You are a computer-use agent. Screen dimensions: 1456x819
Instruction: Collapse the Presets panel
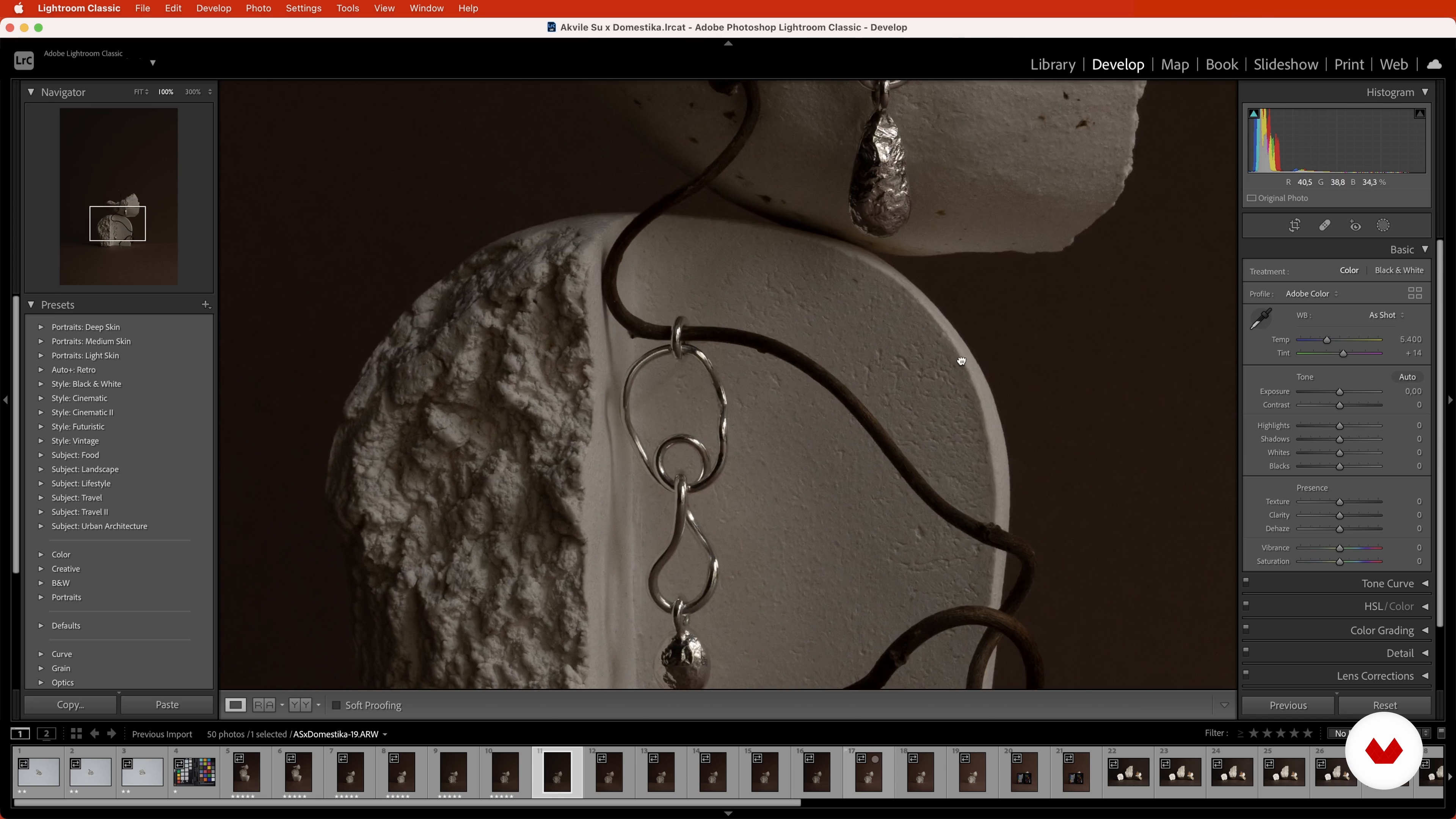coord(31,305)
